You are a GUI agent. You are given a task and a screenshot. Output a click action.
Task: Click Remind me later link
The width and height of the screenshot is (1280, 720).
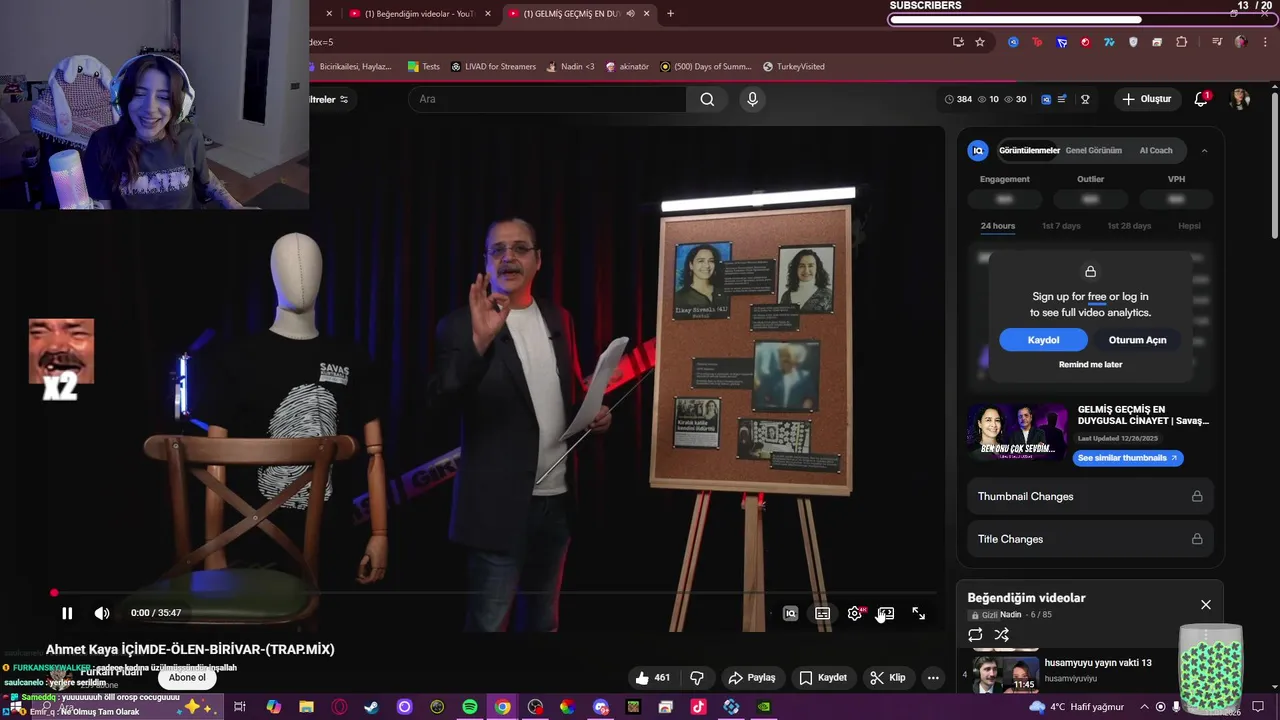point(1090,364)
